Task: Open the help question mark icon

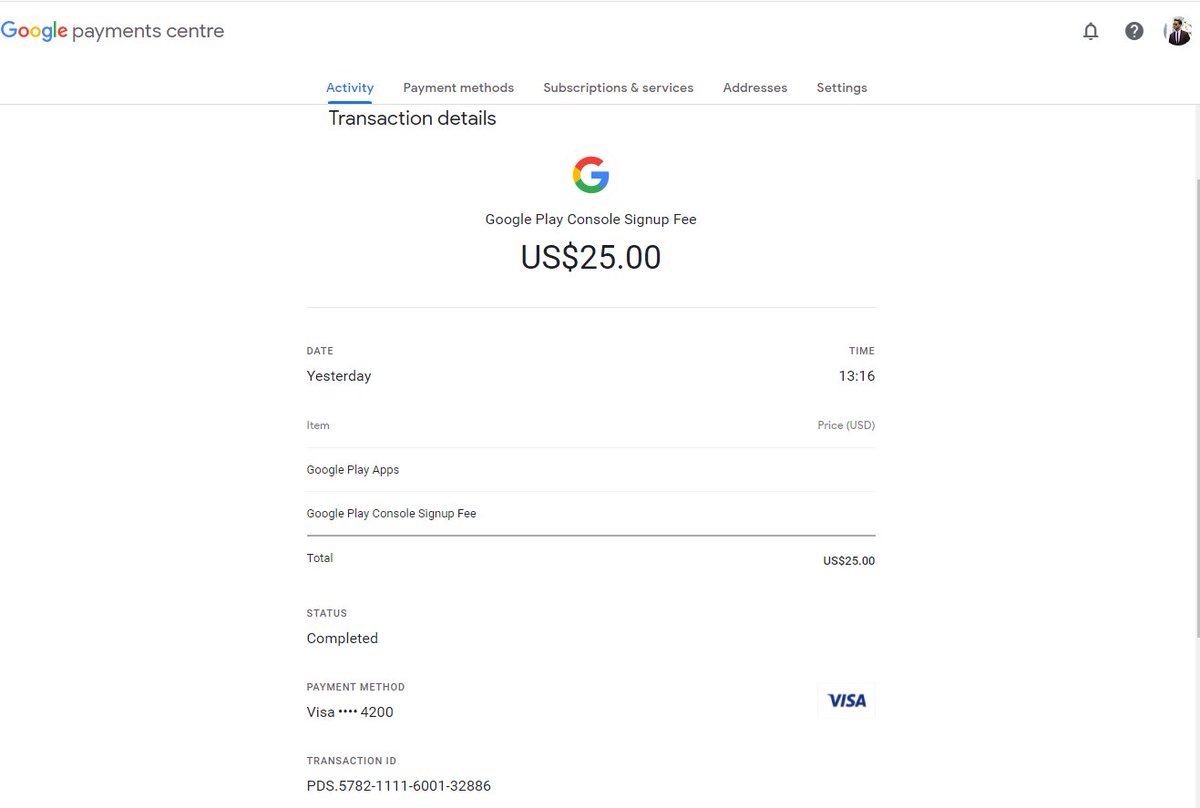Action: (1134, 31)
